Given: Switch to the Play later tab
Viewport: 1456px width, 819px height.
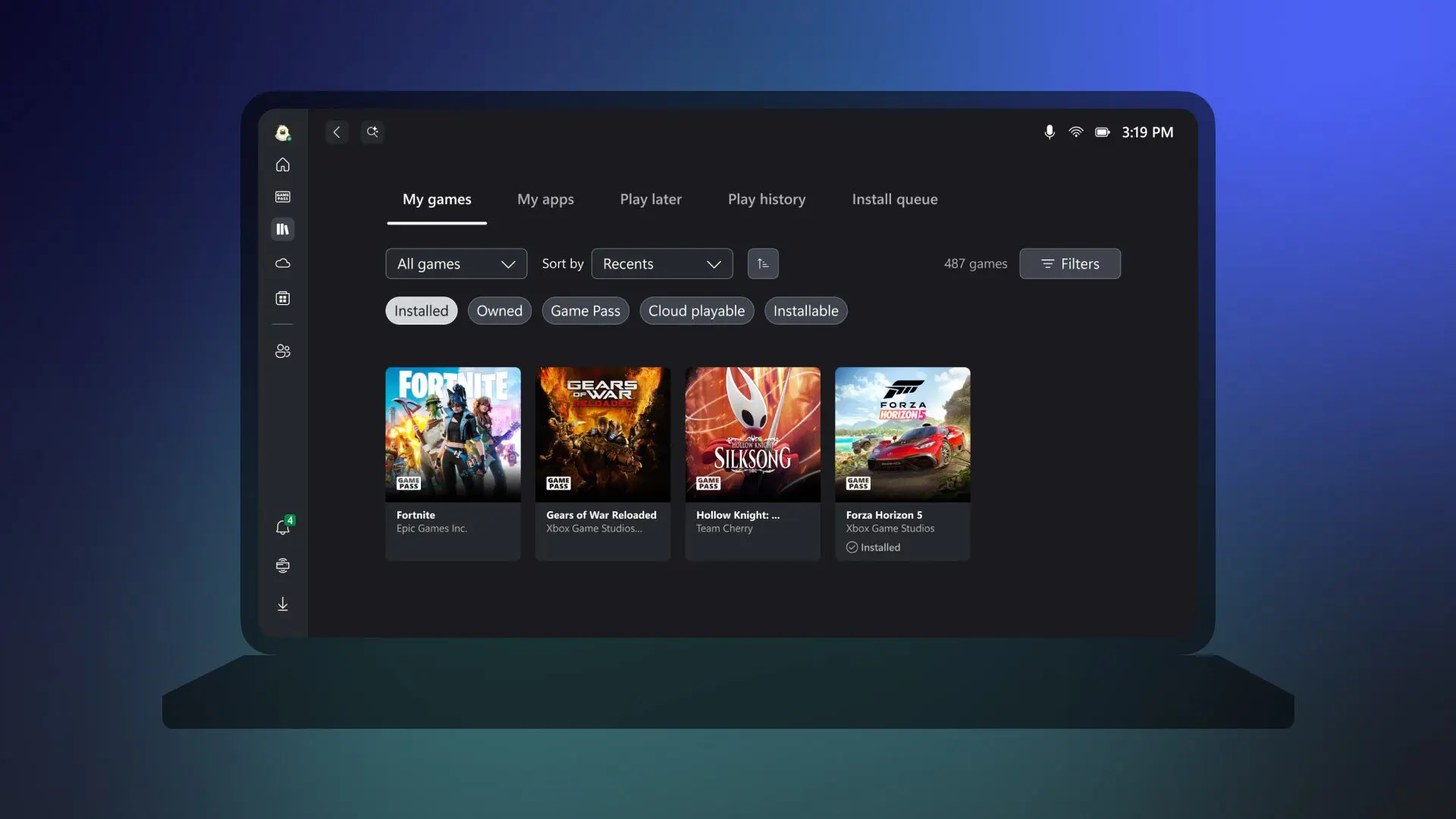Looking at the screenshot, I should click(650, 199).
